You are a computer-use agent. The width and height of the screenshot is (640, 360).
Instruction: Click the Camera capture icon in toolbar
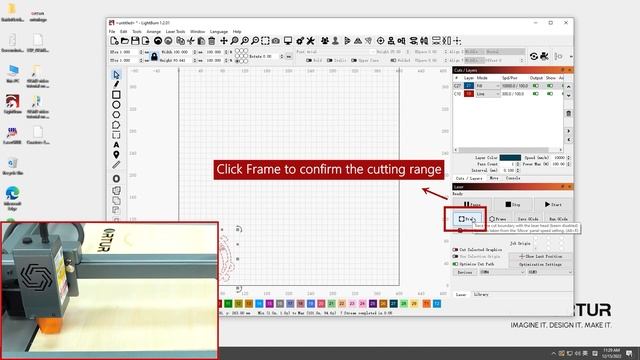(276, 41)
